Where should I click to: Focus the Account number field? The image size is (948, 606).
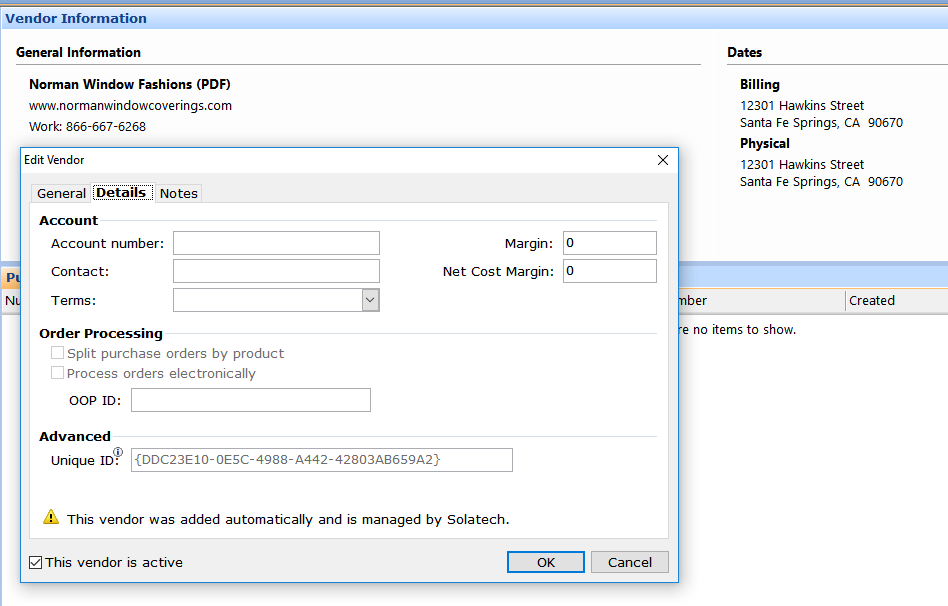click(276, 243)
